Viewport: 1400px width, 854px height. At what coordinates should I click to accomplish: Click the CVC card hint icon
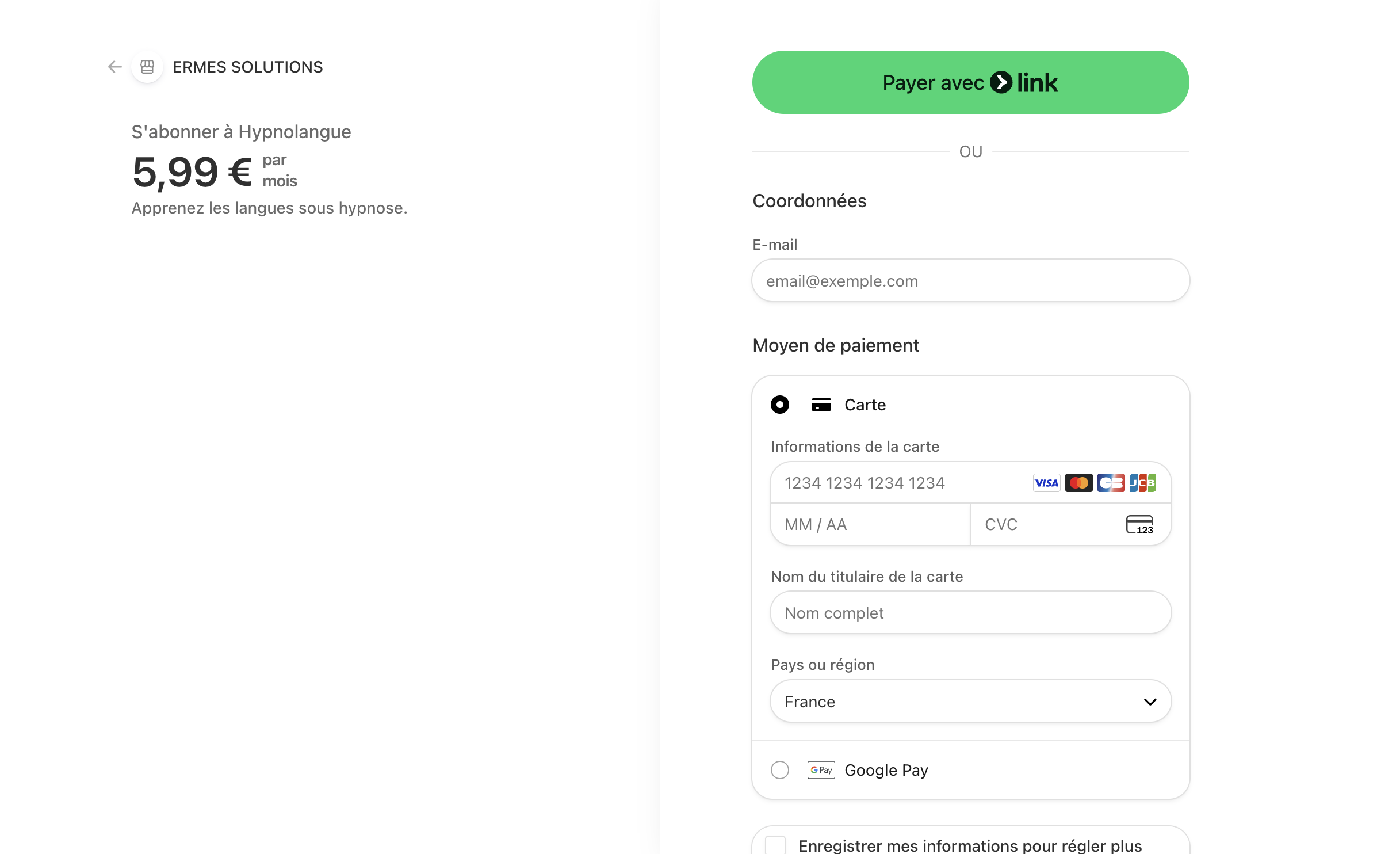(1139, 524)
